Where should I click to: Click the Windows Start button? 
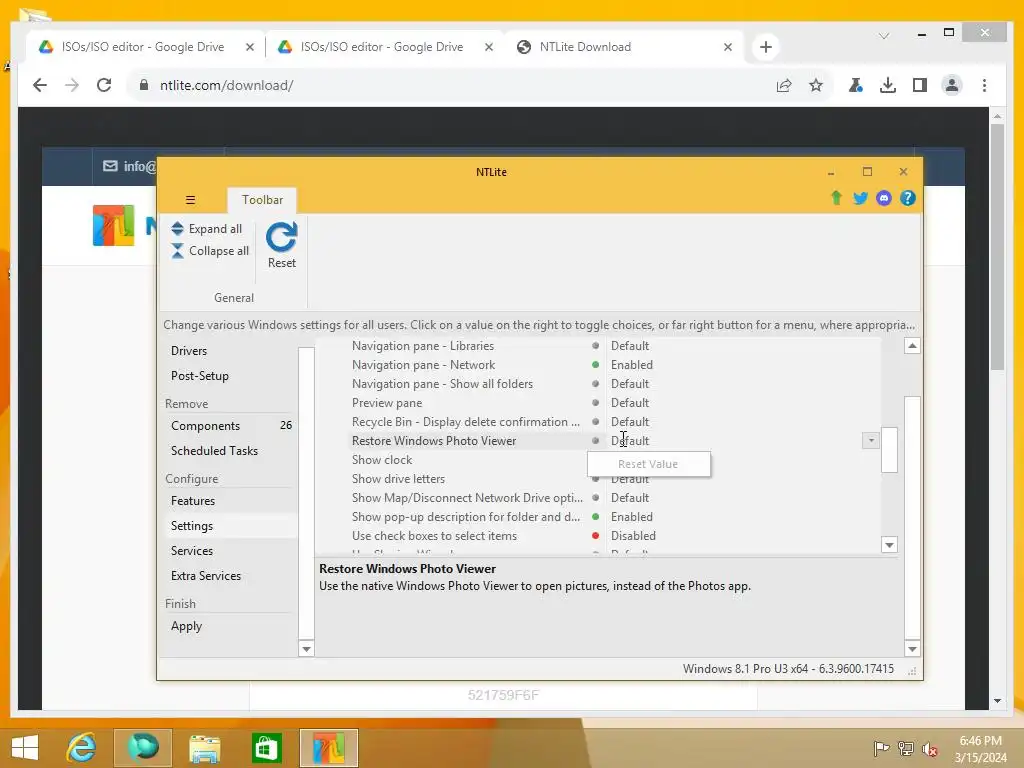(x=25, y=748)
